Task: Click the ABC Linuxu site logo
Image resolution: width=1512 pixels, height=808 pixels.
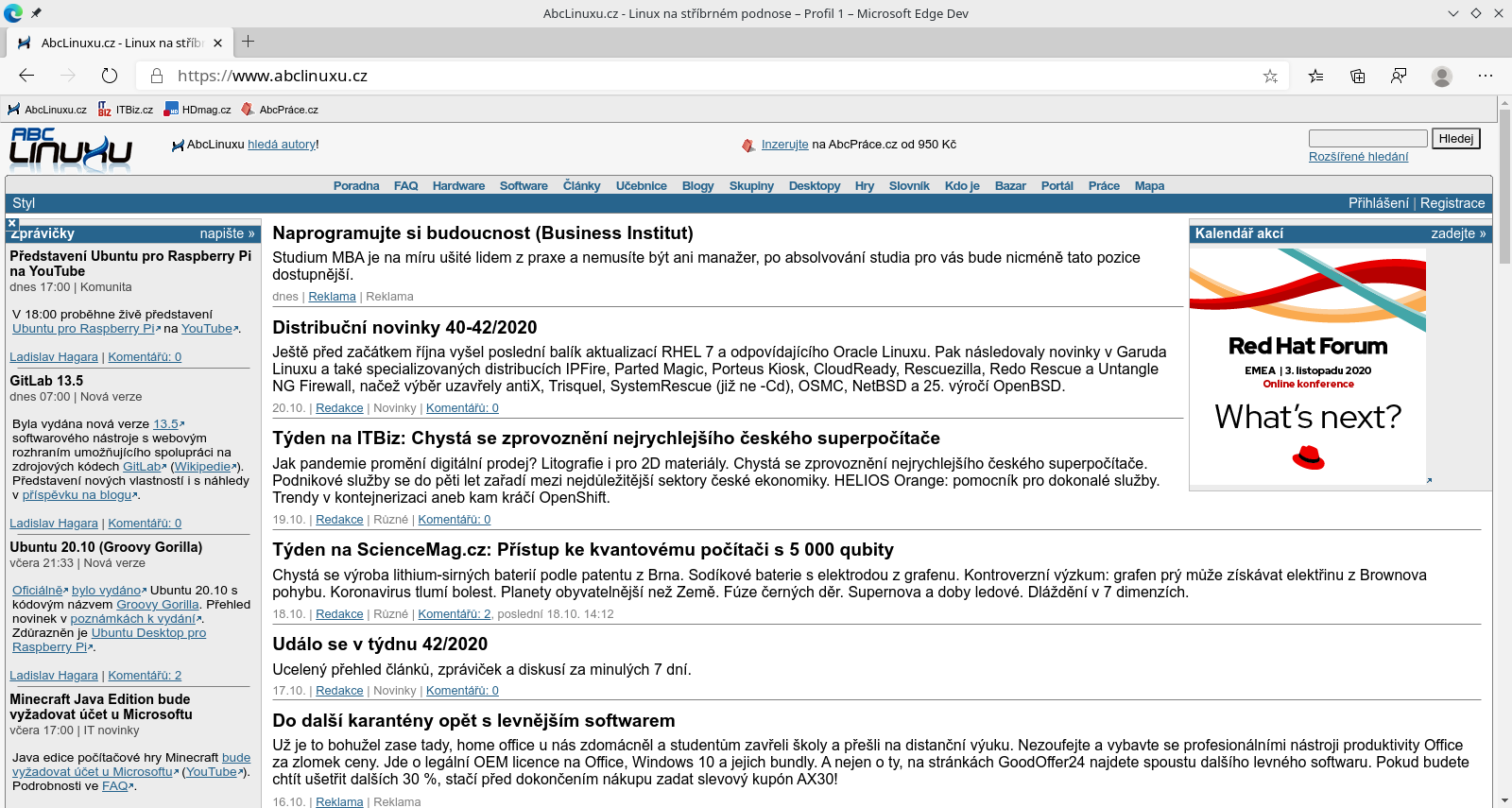Action: [71, 149]
